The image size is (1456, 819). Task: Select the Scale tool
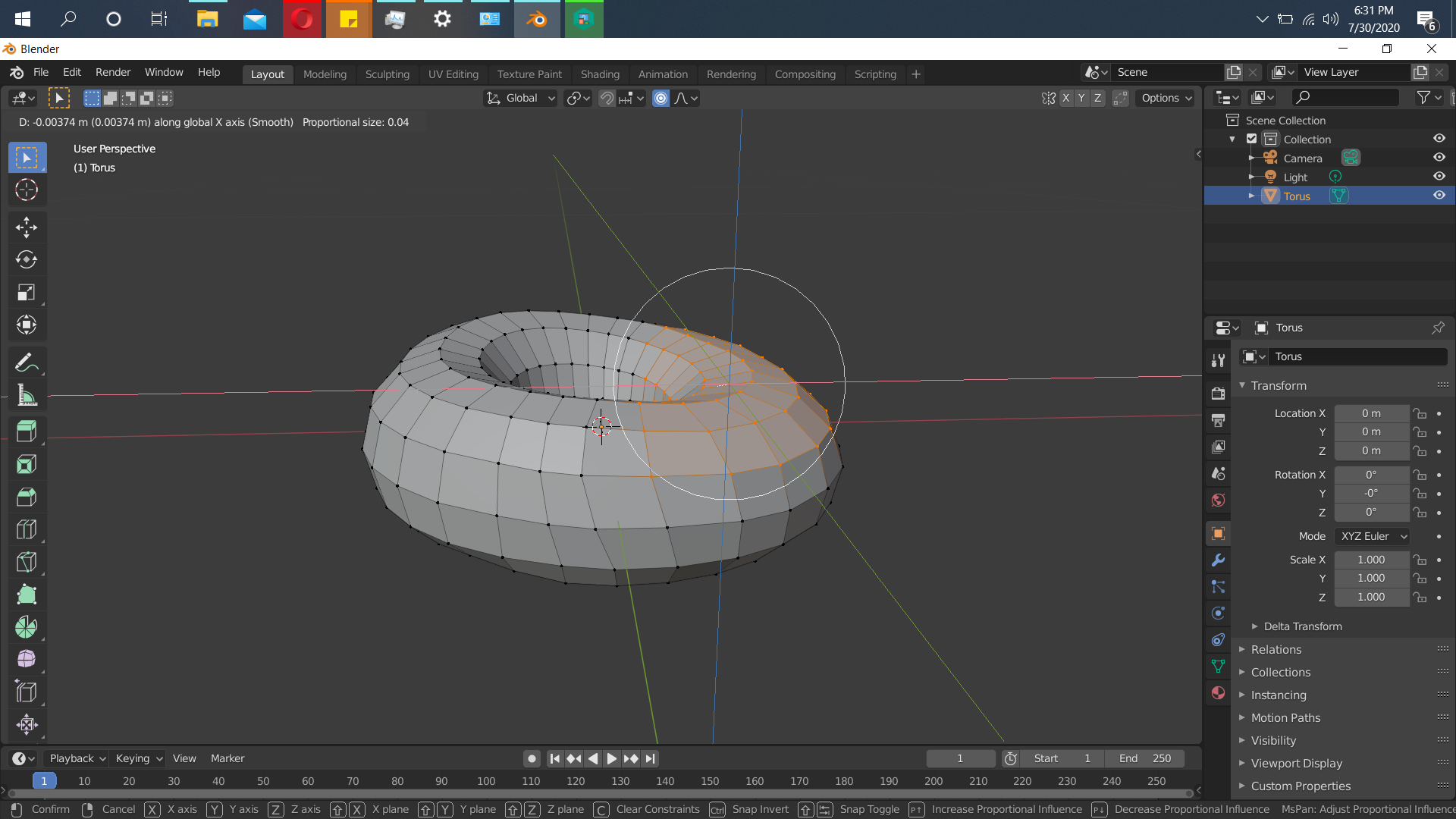(27, 293)
